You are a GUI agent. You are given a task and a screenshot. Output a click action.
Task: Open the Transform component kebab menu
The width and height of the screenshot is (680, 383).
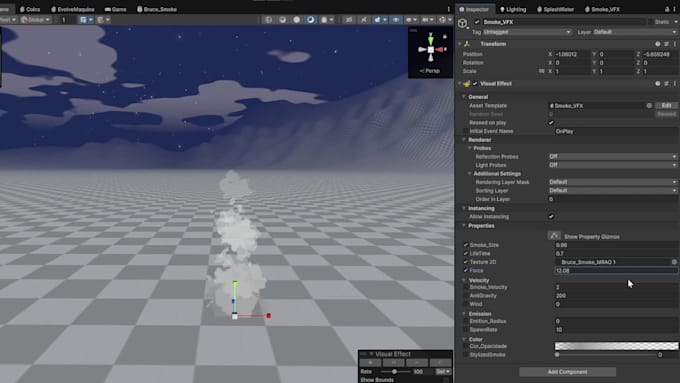tap(675, 44)
